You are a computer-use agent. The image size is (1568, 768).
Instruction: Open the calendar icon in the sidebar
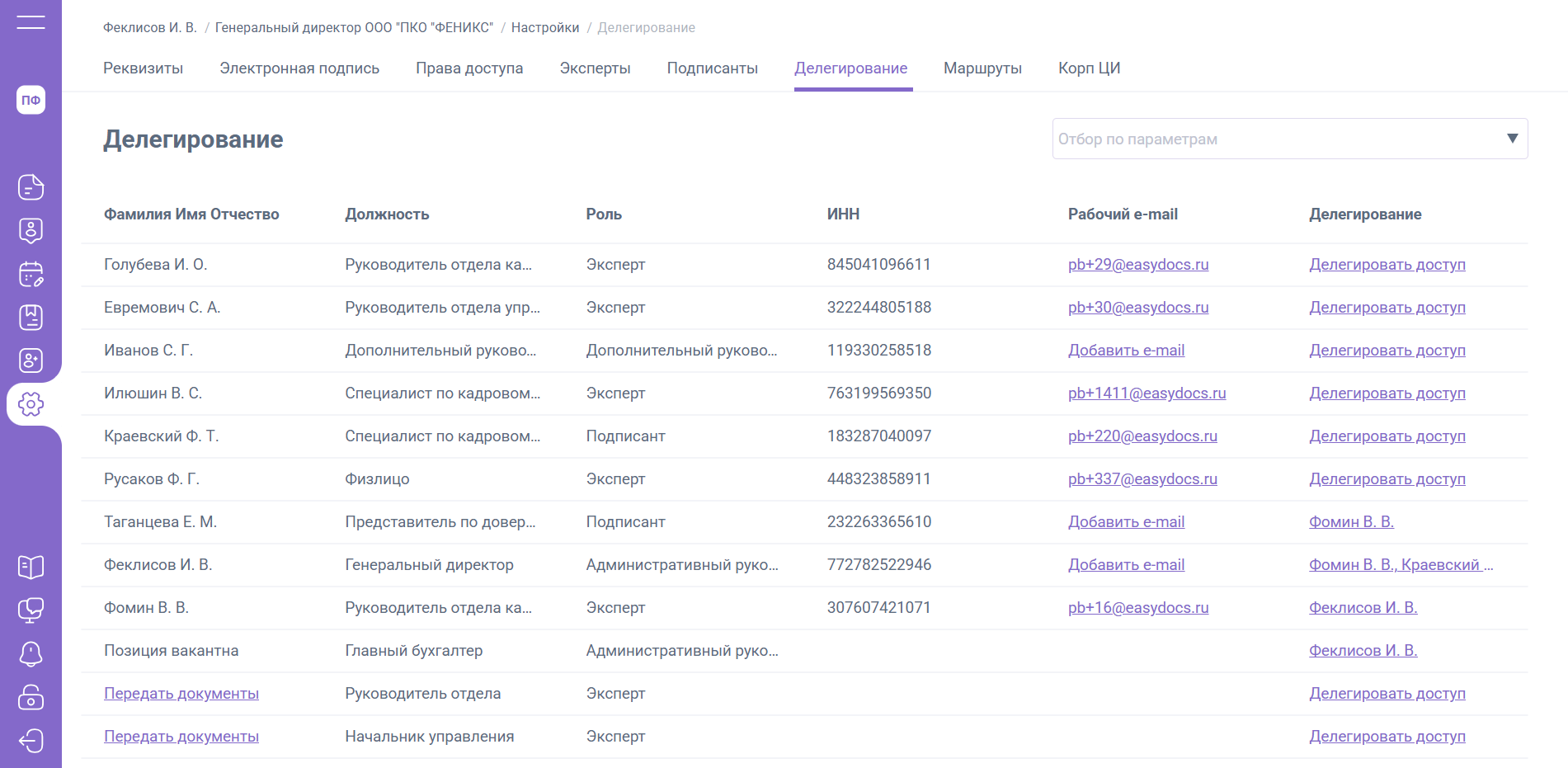(31, 274)
